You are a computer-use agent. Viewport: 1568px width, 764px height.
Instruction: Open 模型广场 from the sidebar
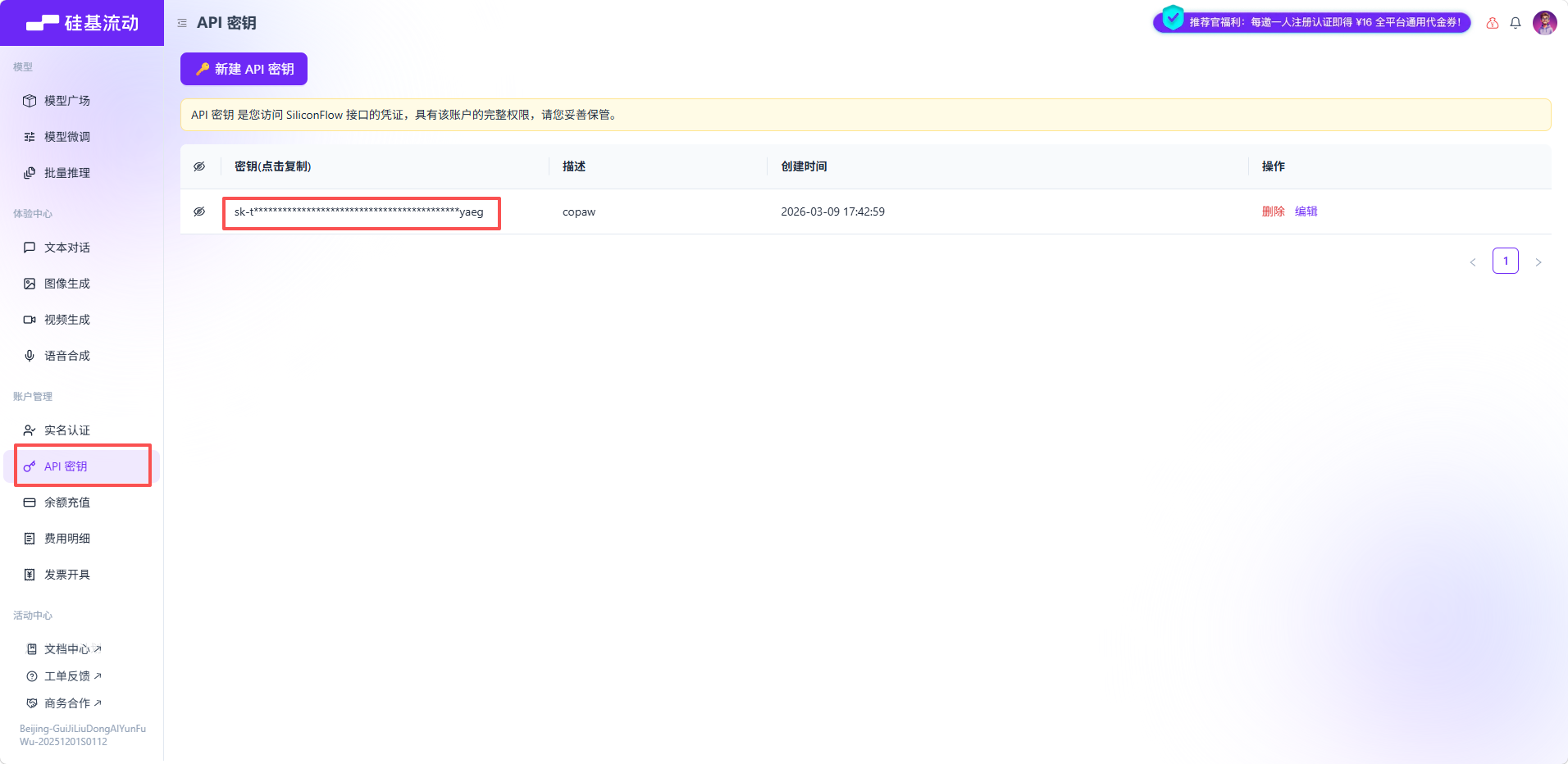point(67,101)
